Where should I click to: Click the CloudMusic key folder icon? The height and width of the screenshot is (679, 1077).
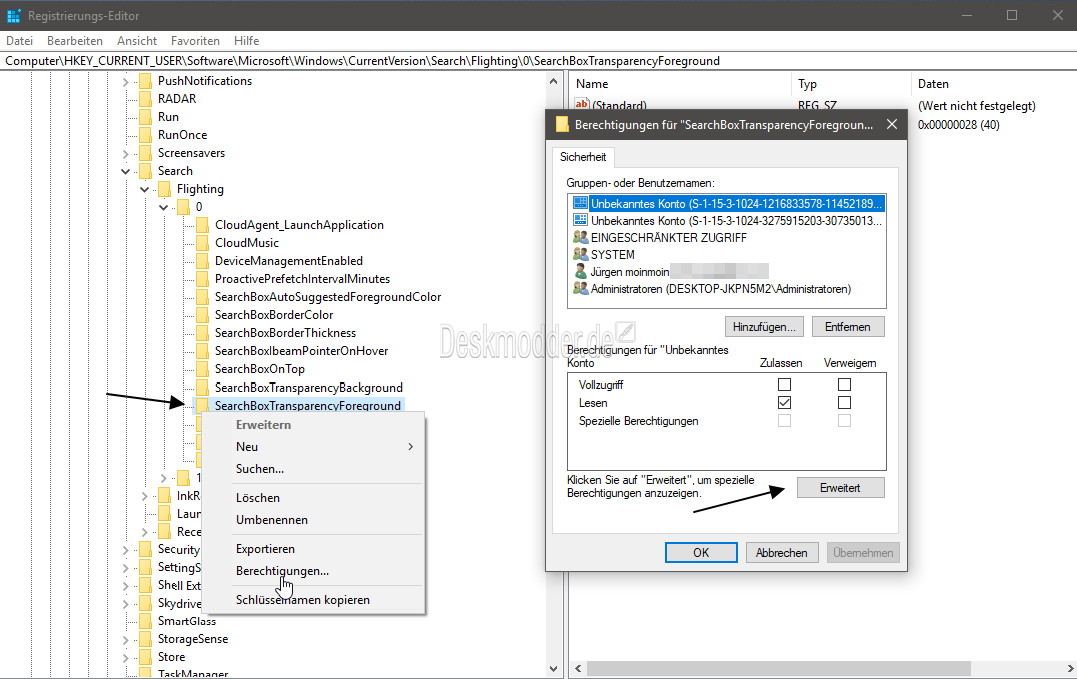203,243
